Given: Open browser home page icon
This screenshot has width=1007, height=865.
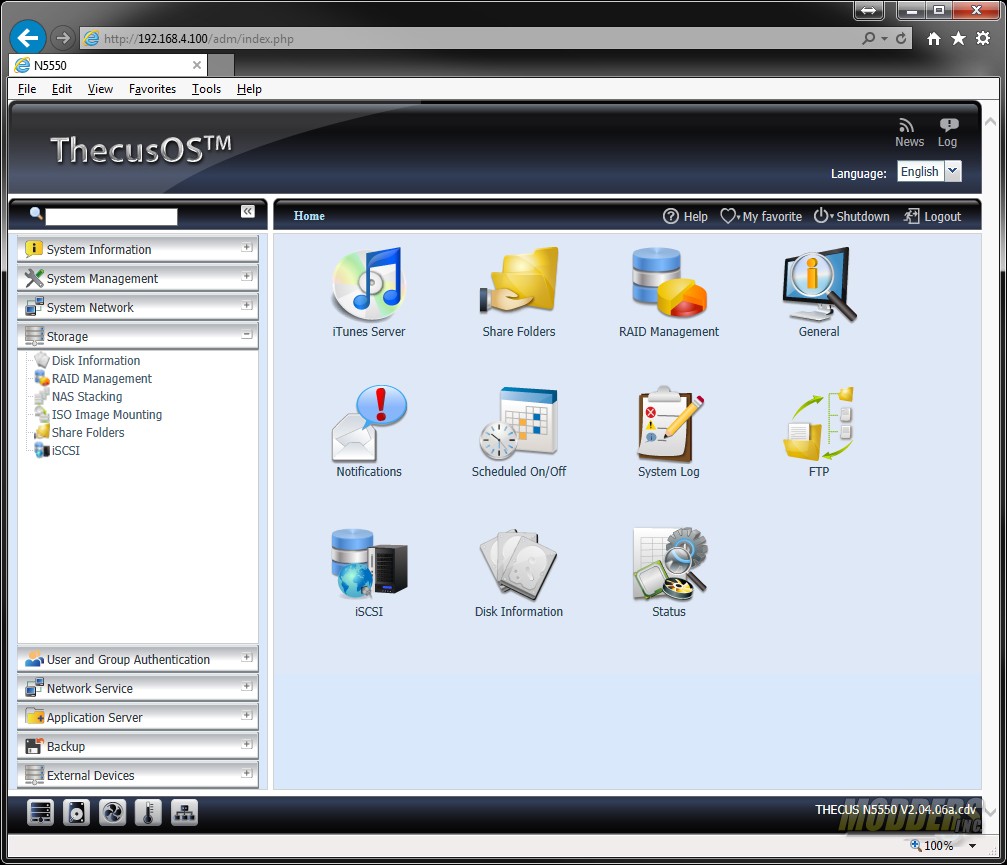Looking at the screenshot, I should point(934,39).
